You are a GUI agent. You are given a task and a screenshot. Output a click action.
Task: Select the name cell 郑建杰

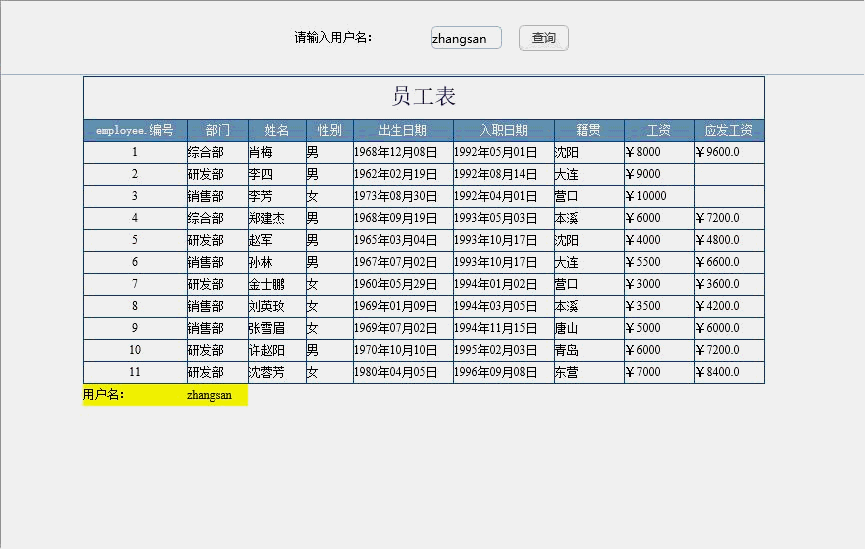coord(277,218)
